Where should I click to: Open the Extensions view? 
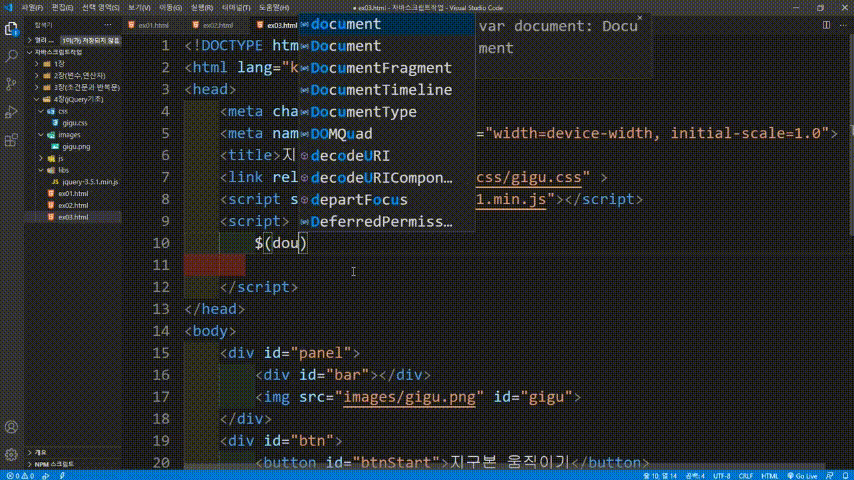pyautogui.click(x=11, y=140)
